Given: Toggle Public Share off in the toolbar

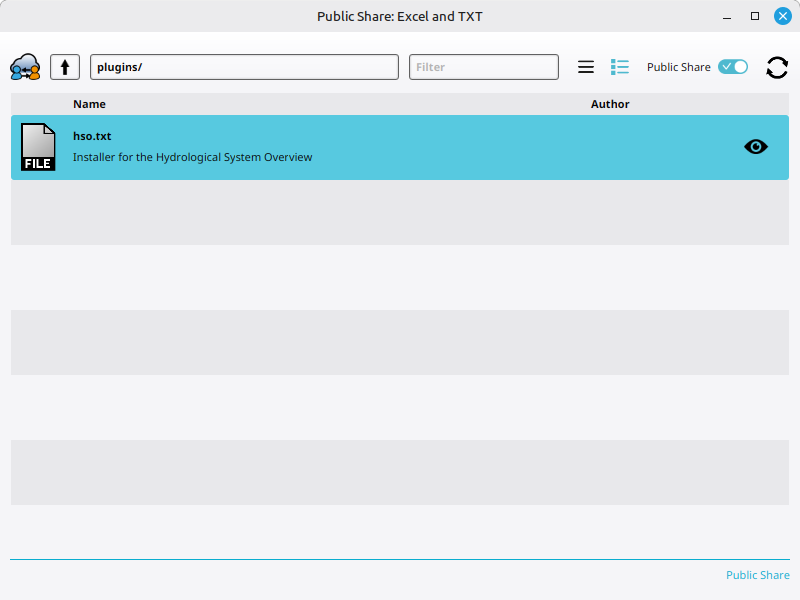Looking at the screenshot, I should pos(732,66).
